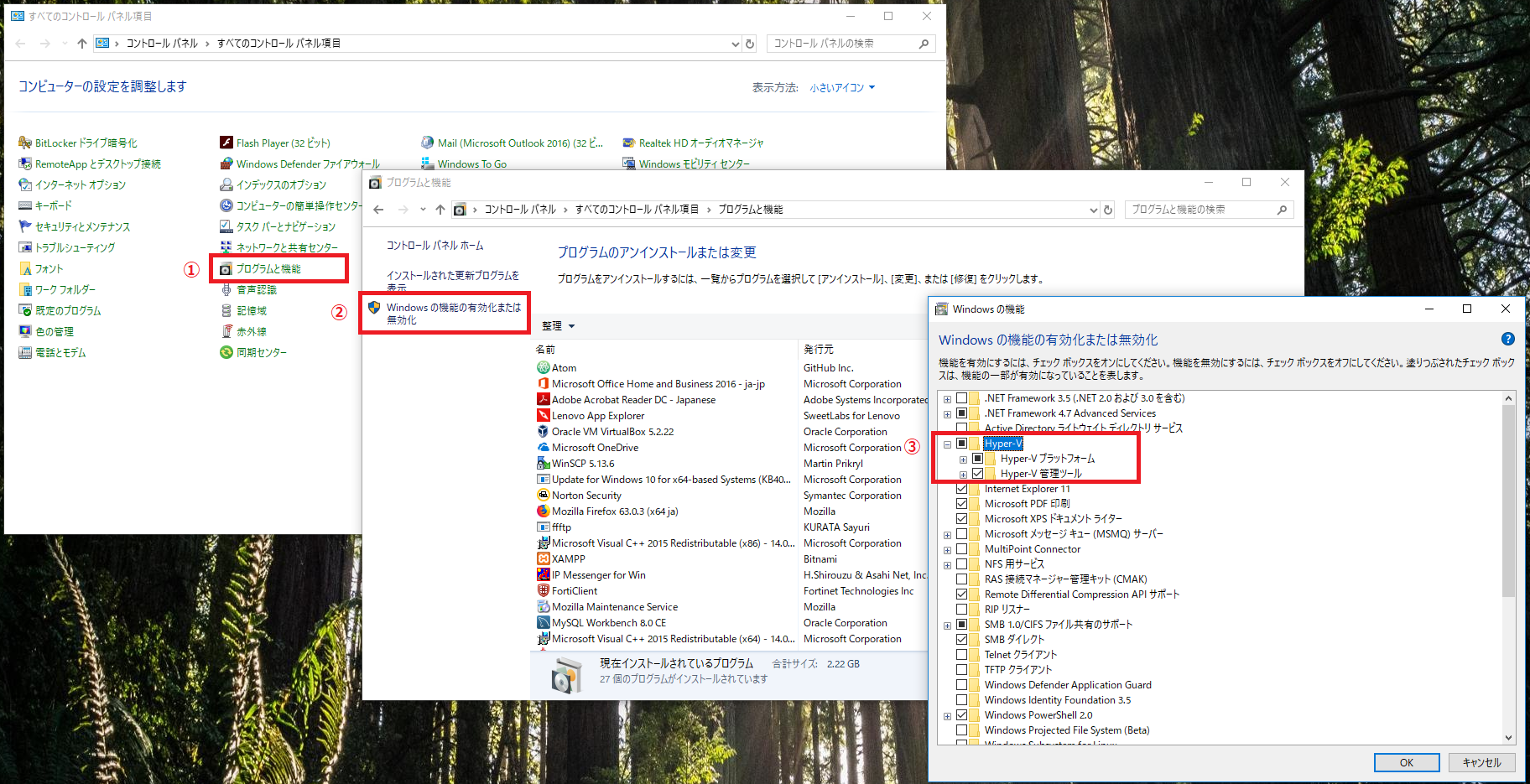Click the 発行元 column header
Screen dimensions: 1530x784
pos(818,349)
